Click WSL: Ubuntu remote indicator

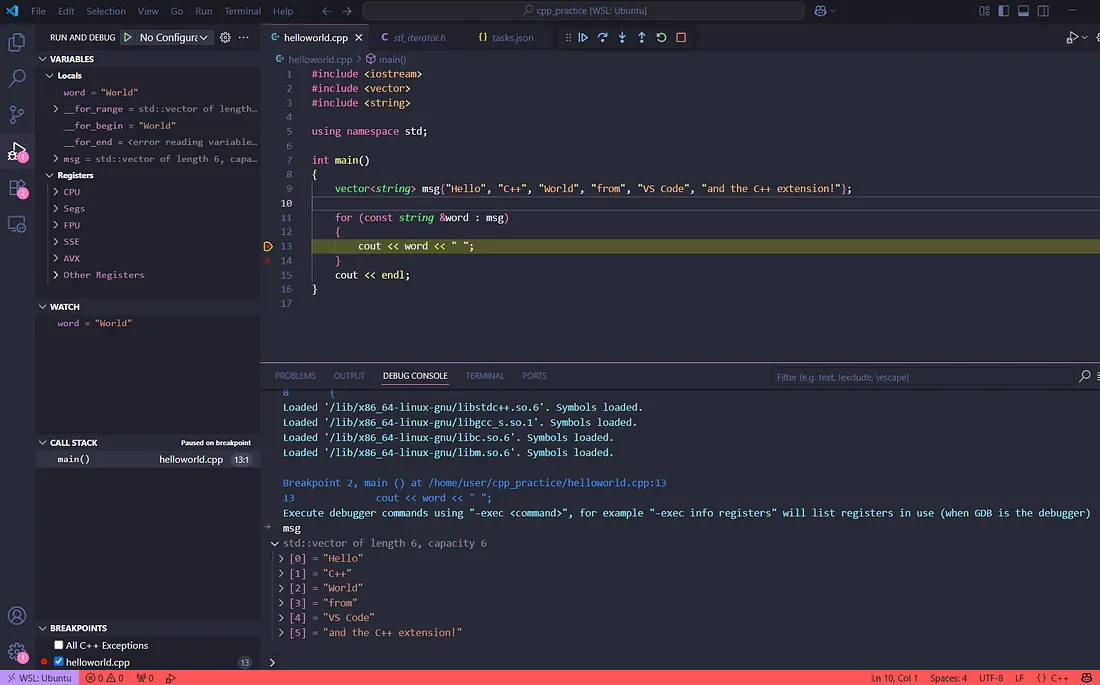pos(39,678)
